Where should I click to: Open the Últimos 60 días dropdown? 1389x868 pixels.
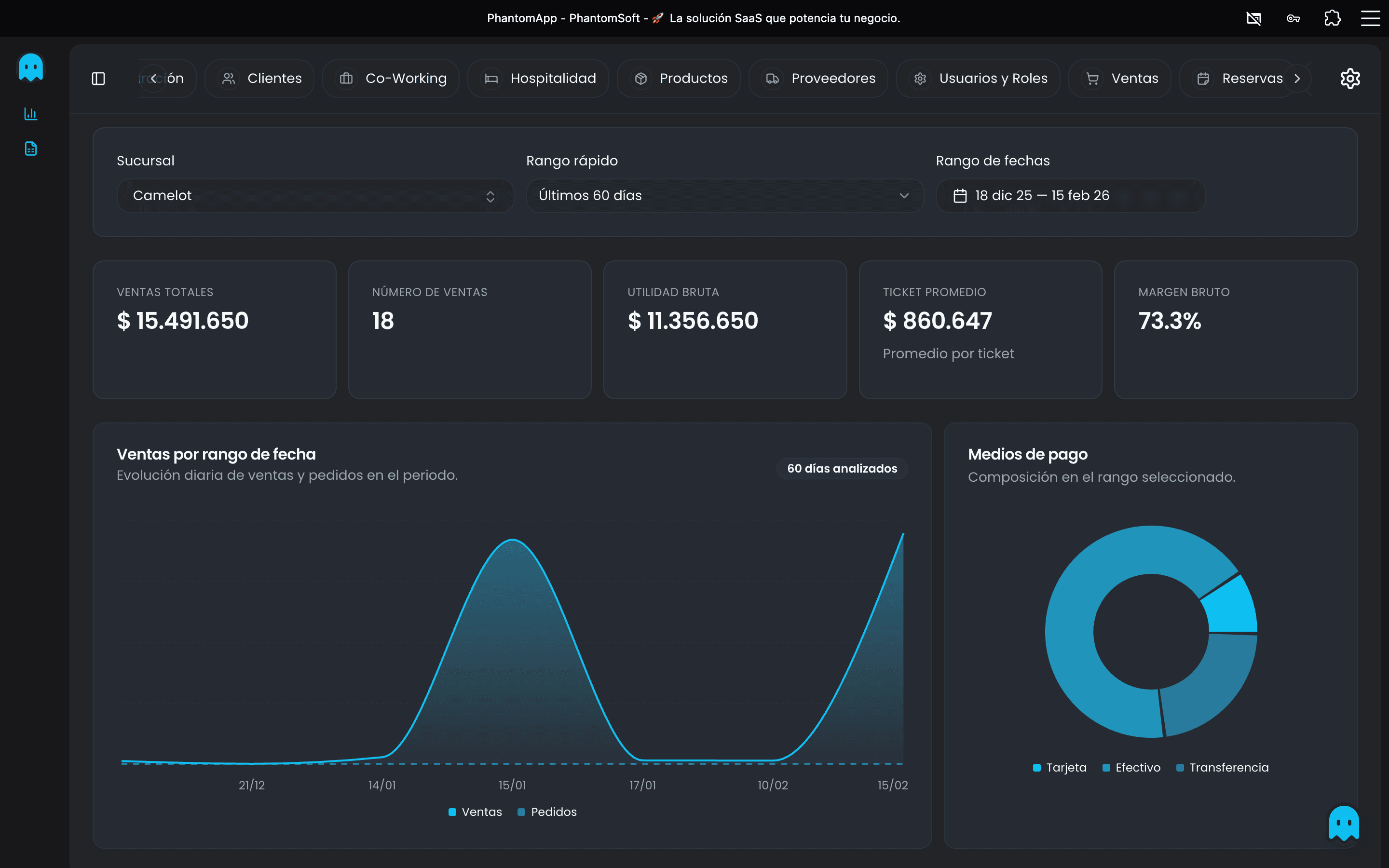724,196
